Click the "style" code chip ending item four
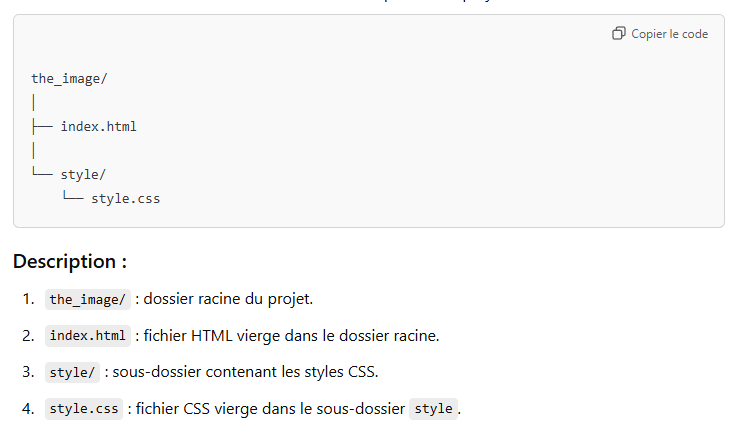This screenshot has width=746, height=439. pyautogui.click(x=433, y=409)
